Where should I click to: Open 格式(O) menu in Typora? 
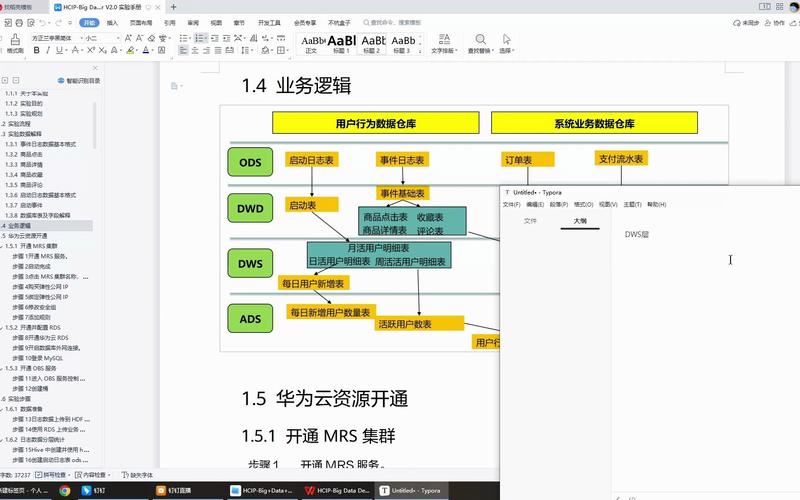(584, 204)
